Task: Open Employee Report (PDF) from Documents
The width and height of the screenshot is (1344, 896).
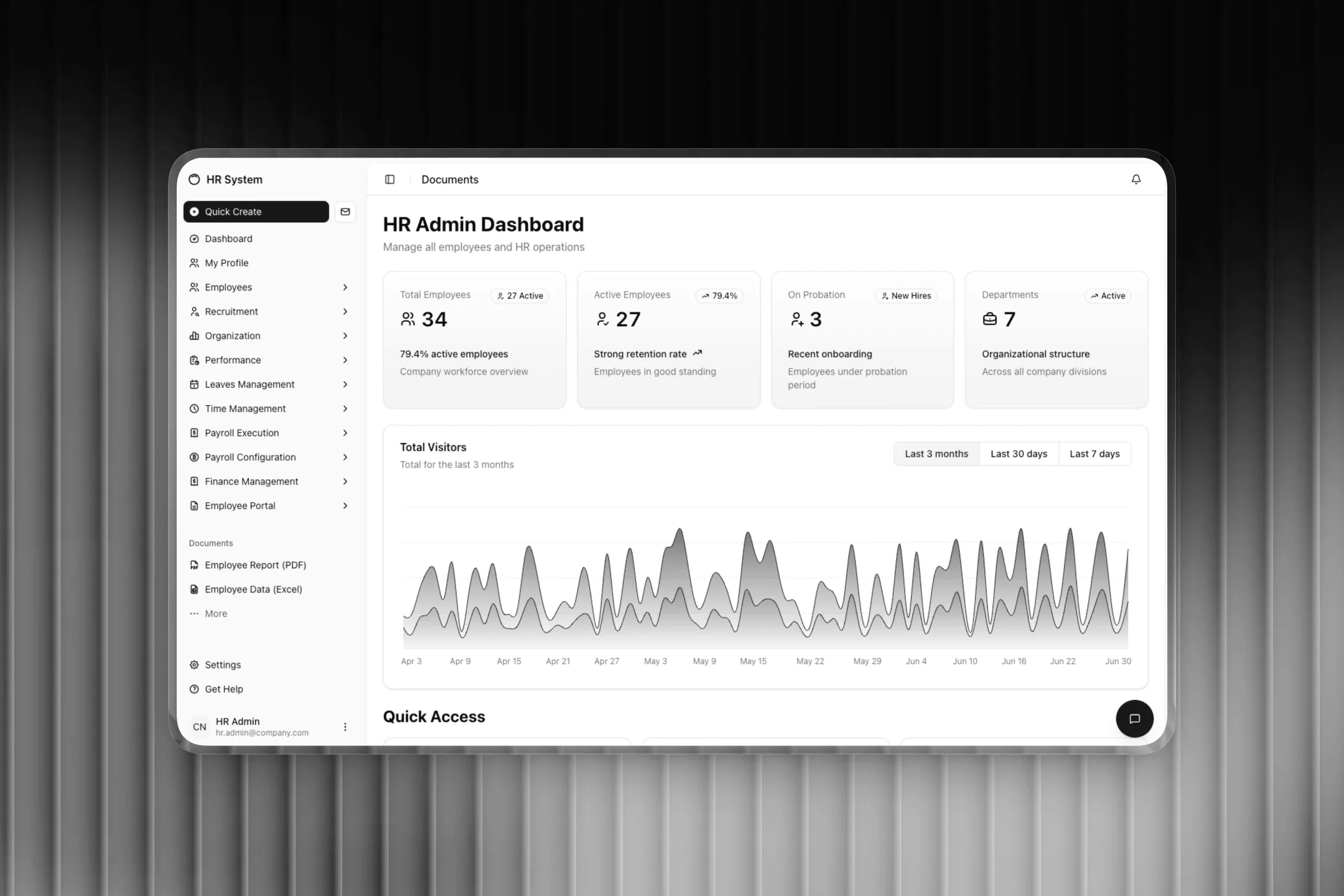Action: 255,564
